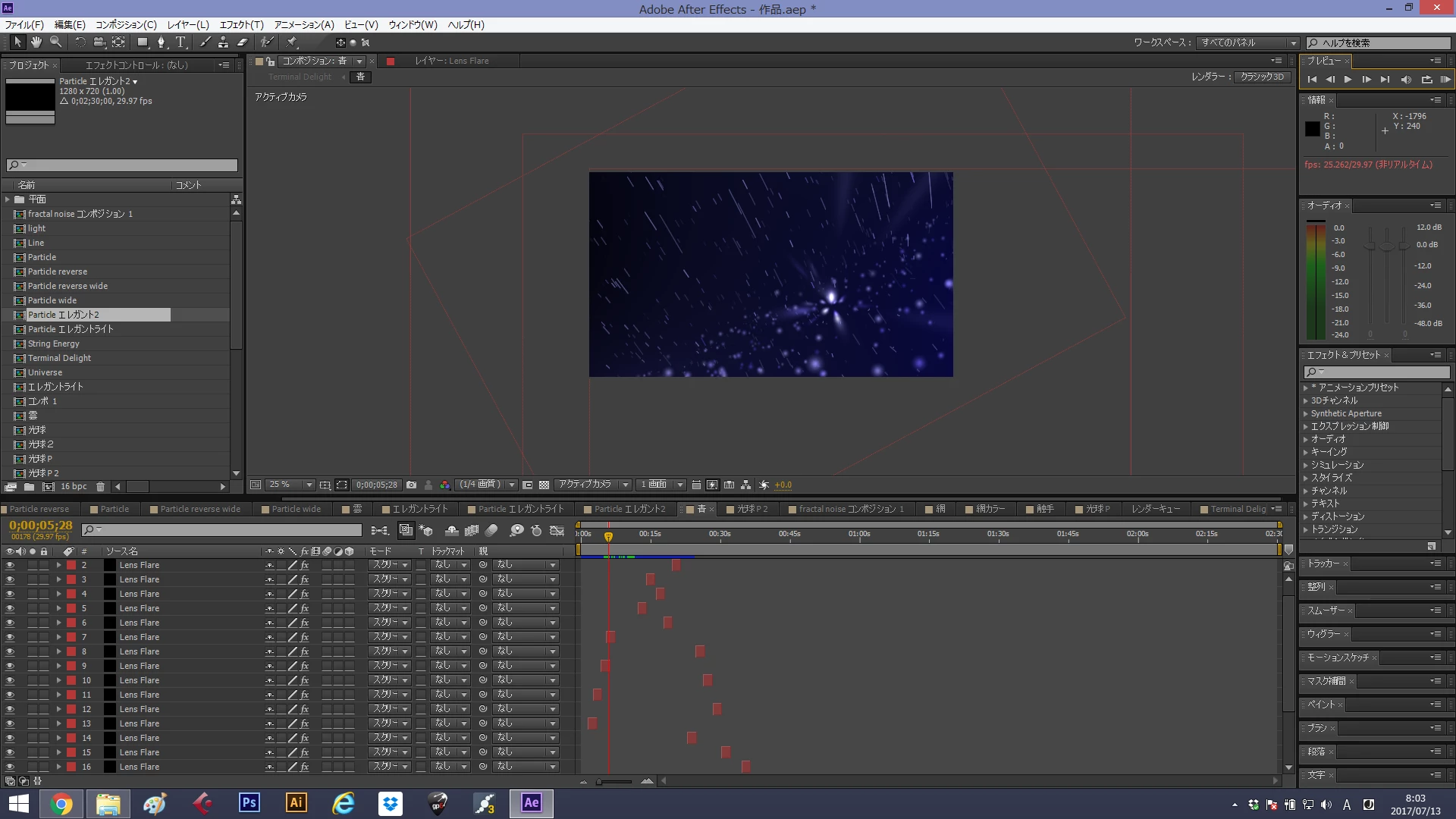1456x819 pixels.
Task: Open Photoshop from the taskbar
Action: [x=249, y=802]
